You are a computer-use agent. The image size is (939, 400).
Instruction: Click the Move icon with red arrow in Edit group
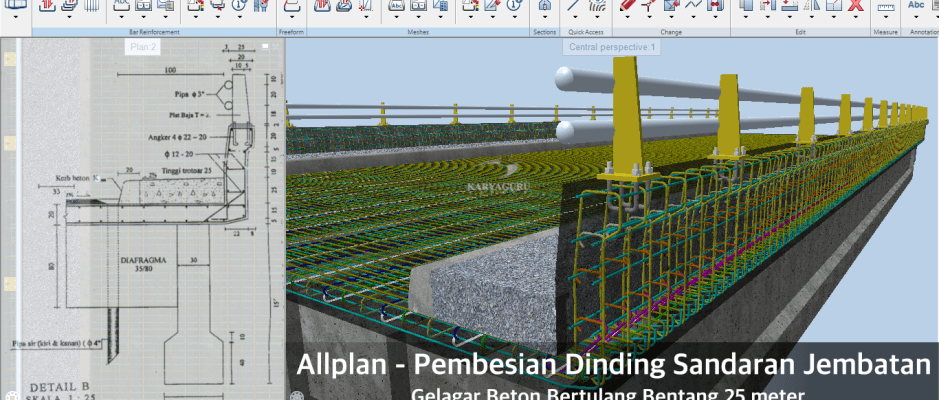point(768,5)
